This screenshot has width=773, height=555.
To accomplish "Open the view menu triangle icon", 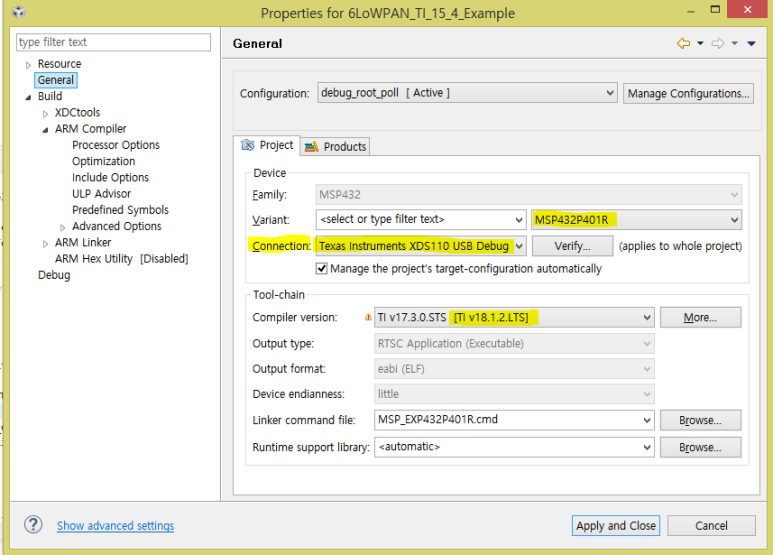I will [751, 43].
